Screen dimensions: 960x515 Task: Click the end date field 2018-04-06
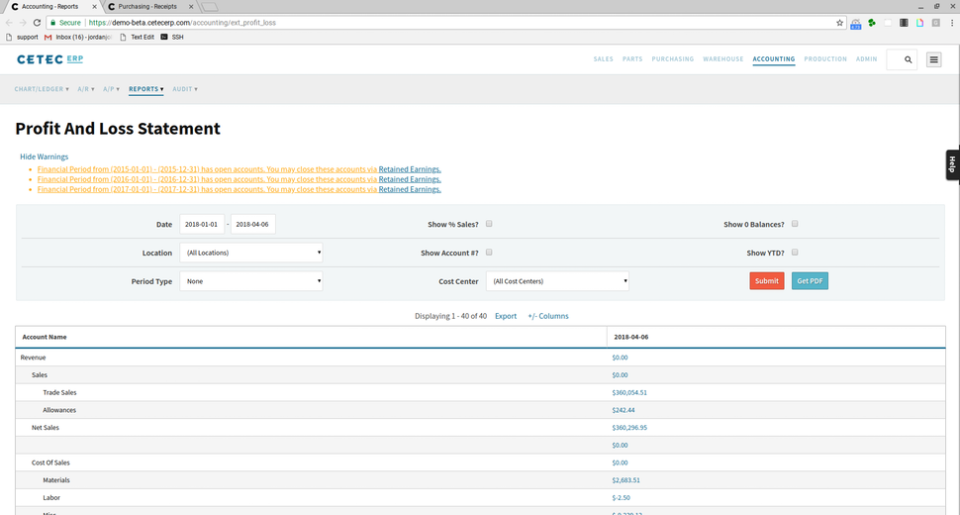pos(253,224)
